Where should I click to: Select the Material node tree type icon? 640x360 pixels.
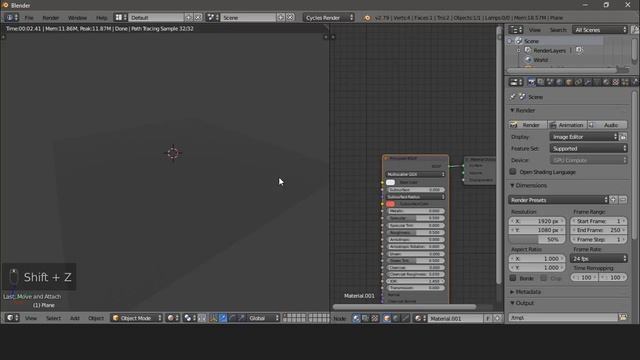pos(356,318)
